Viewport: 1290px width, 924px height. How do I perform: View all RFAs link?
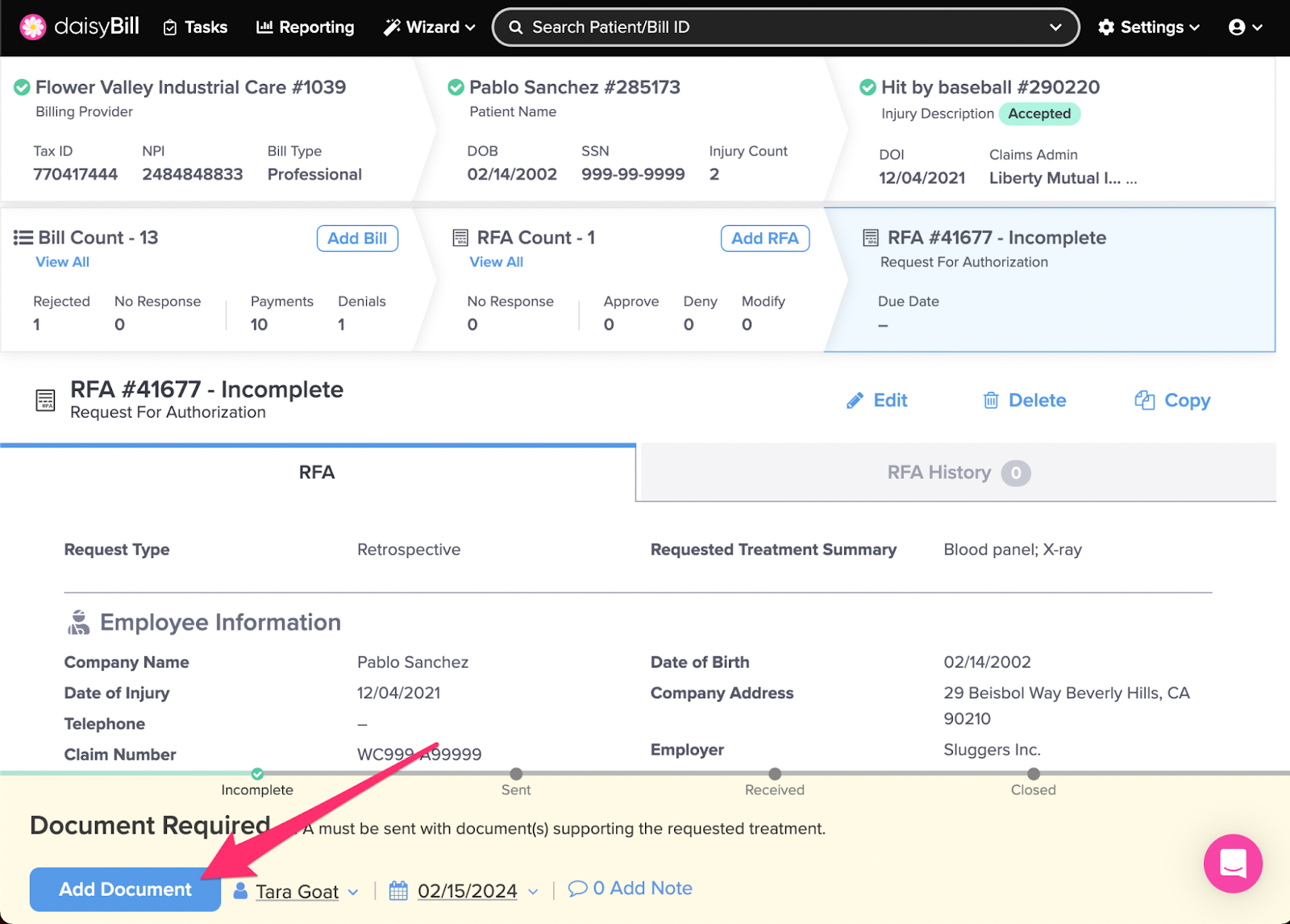(x=497, y=262)
